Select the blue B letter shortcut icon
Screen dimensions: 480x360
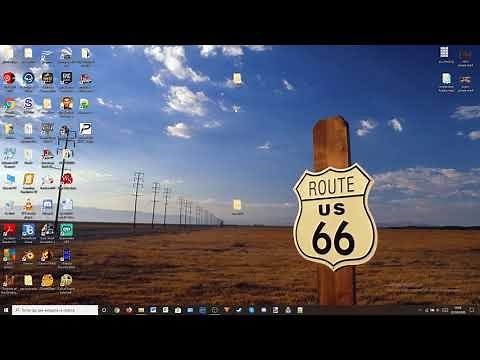coord(28,230)
